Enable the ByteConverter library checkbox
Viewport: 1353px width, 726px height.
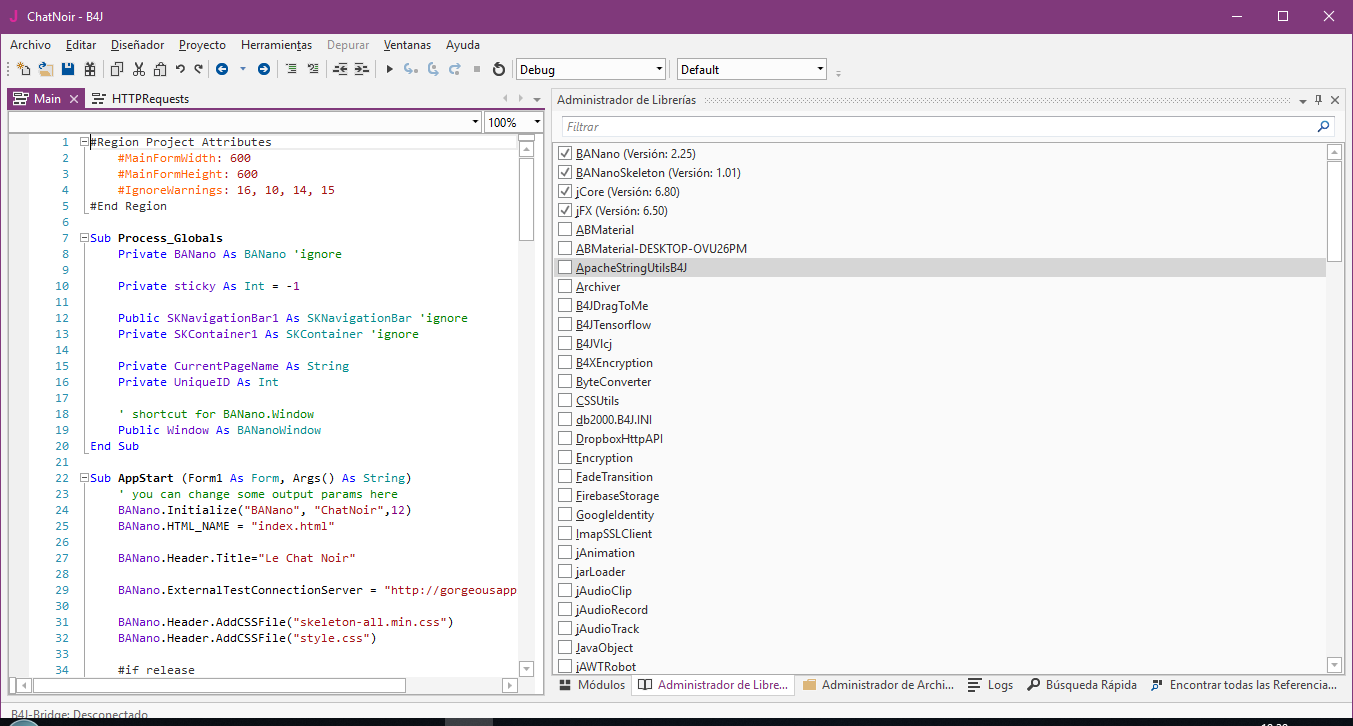[566, 382]
